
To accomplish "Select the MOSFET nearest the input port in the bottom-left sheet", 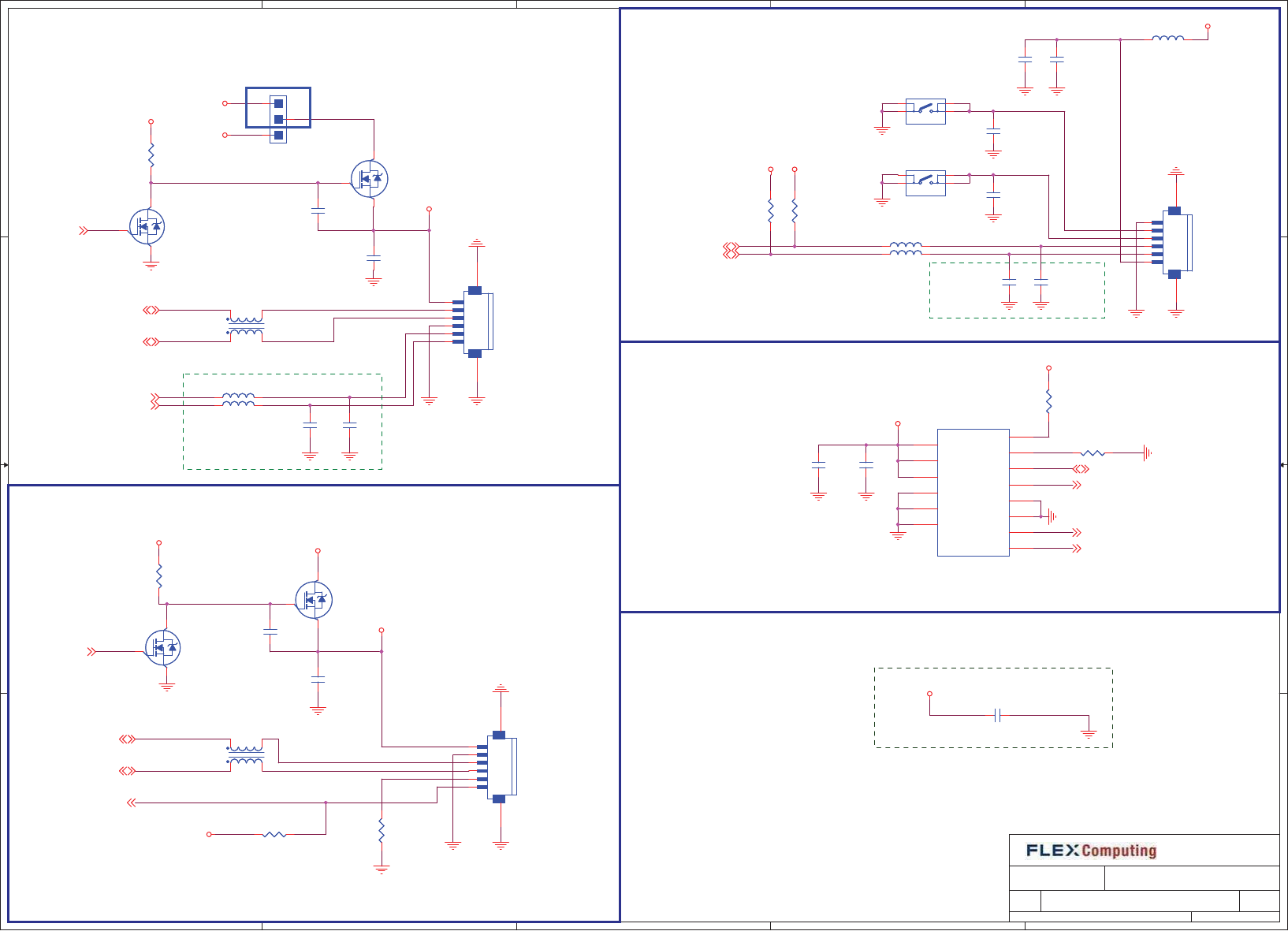I will pos(163,648).
